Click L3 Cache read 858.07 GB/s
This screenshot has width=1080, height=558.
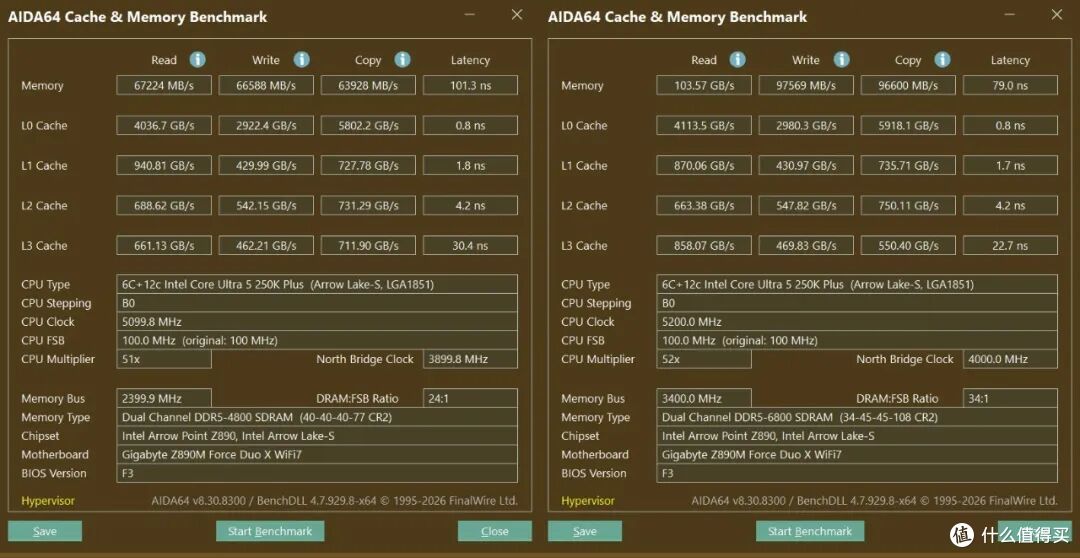click(x=704, y=245)
